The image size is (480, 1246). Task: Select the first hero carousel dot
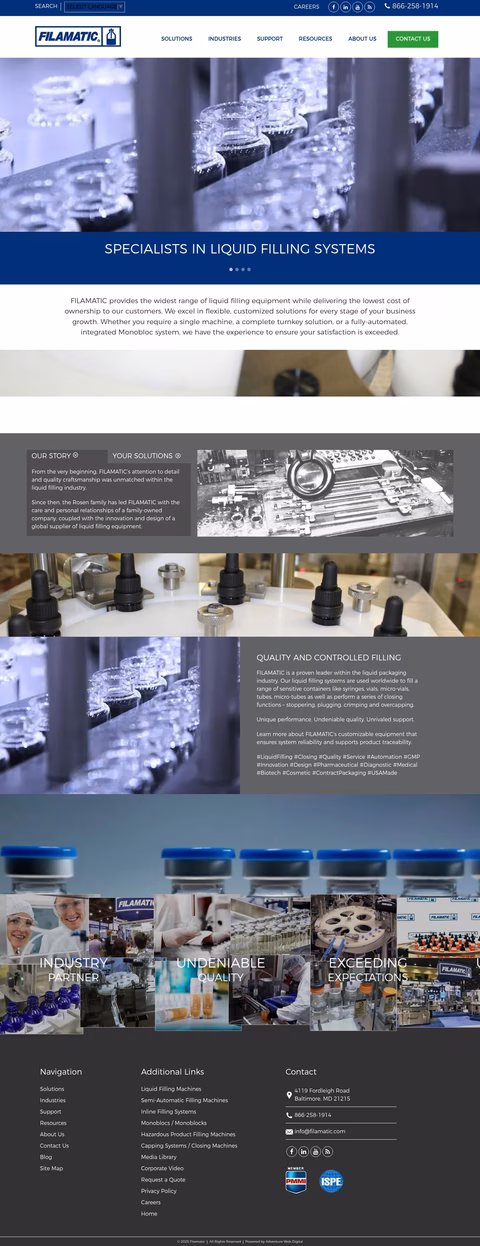pos(231,270)
